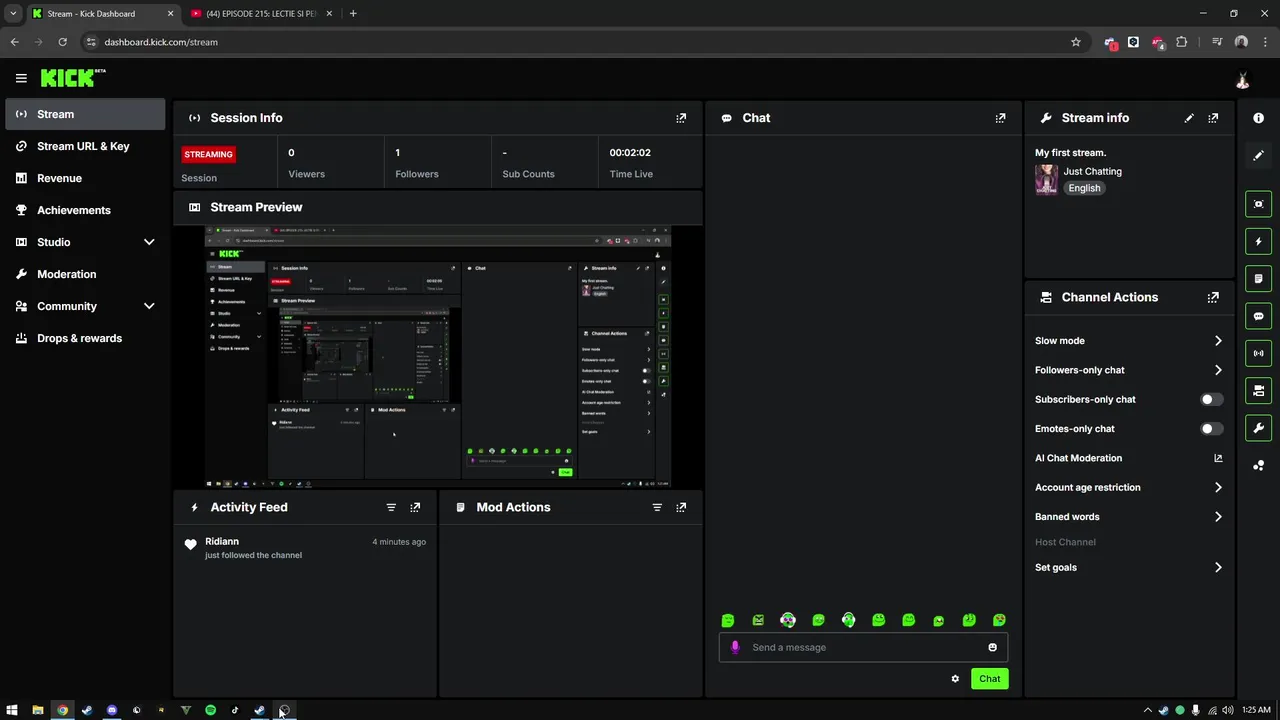Open the Revenue section
This screenshot has height=720, width=1280.
tap(85, 178)
